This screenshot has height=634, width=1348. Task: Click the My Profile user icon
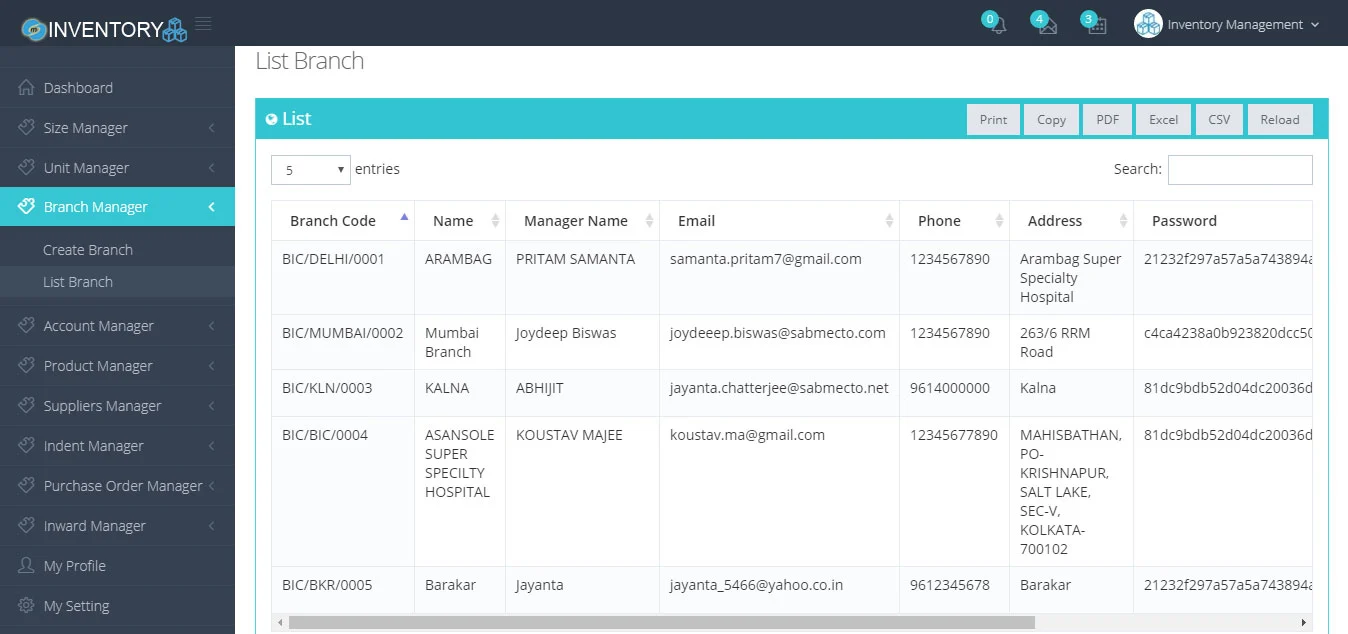(x=27, y=566)
